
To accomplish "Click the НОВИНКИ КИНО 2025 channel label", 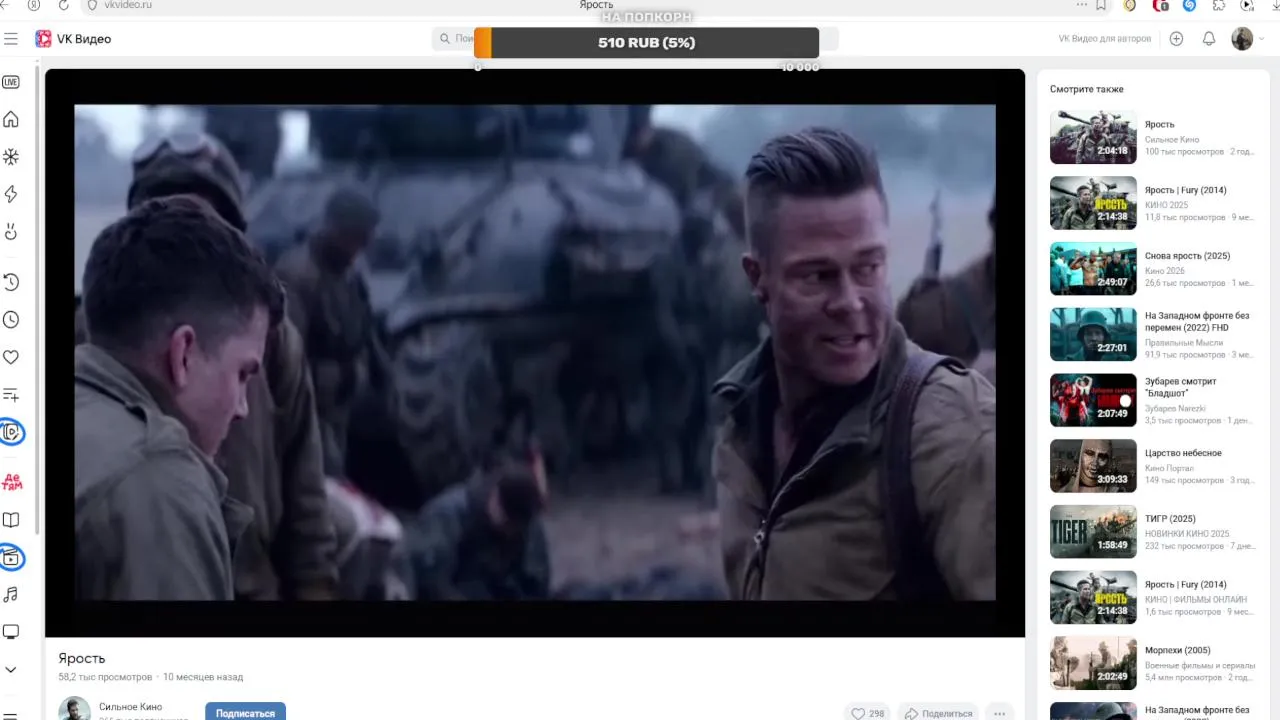I will coord(1187,534).
